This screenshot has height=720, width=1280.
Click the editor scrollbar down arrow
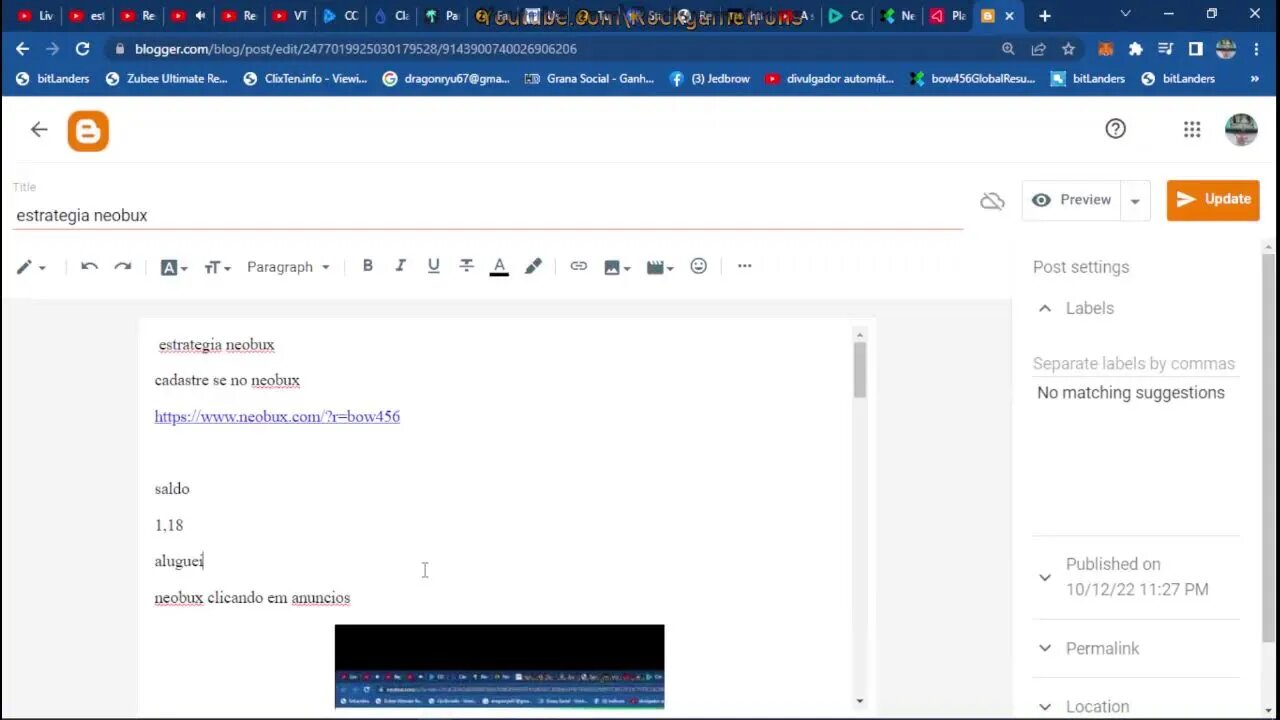pyautogui.click(x=859, y=701)
